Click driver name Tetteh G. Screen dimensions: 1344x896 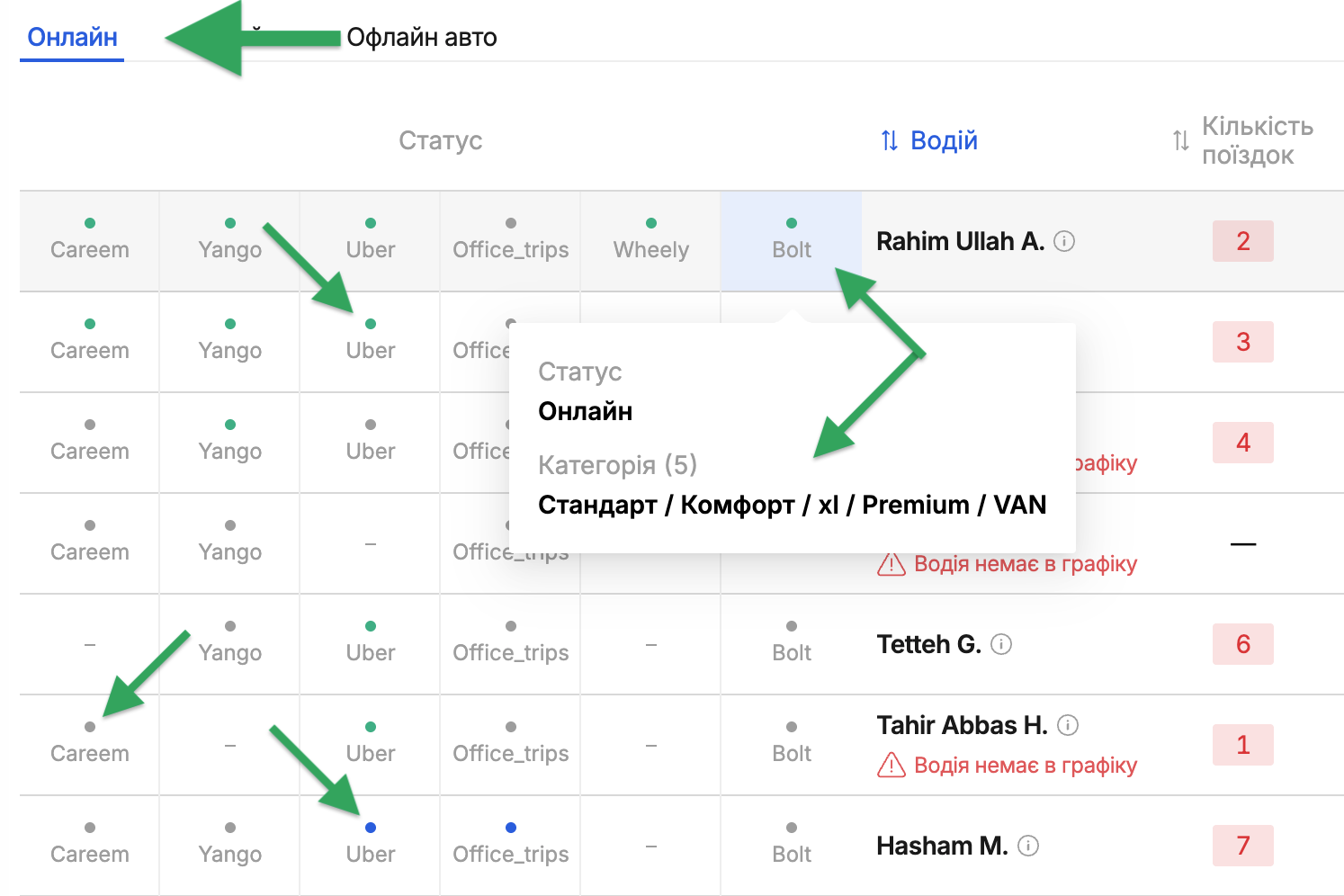coord(928,644)
